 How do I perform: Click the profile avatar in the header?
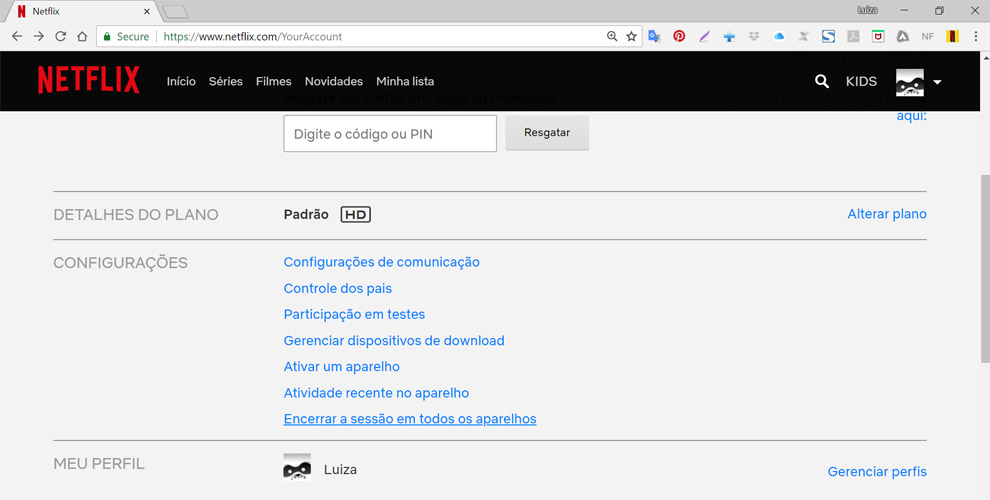click(909, 82)
